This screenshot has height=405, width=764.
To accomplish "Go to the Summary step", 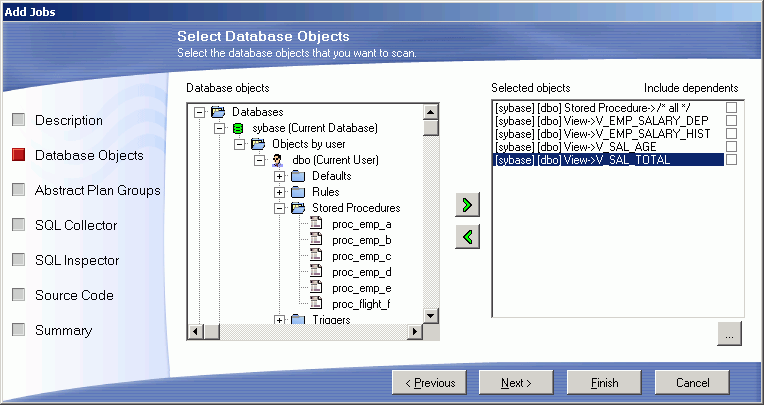I will (x=63, y=330).
